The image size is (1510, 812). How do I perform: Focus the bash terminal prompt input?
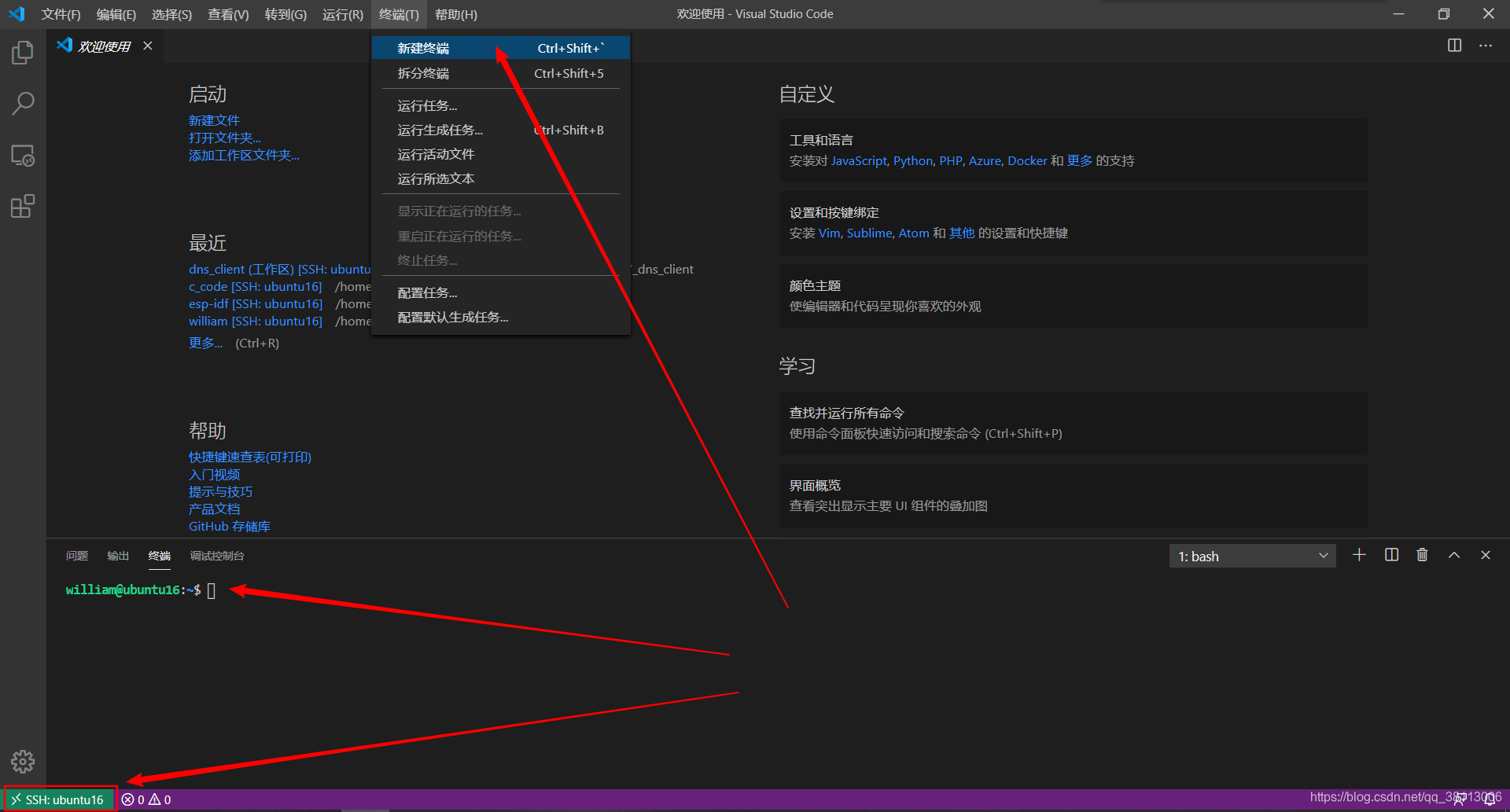(x=212, y=590)
